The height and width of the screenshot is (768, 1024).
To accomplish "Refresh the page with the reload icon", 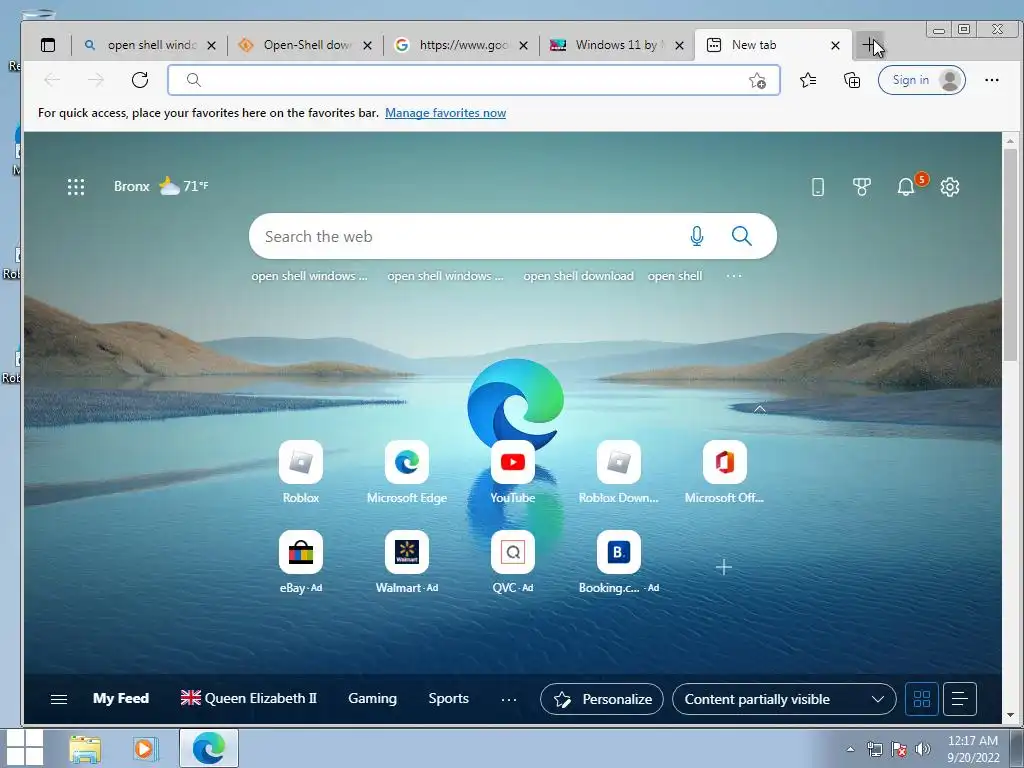I will click(x=140, y=80).
